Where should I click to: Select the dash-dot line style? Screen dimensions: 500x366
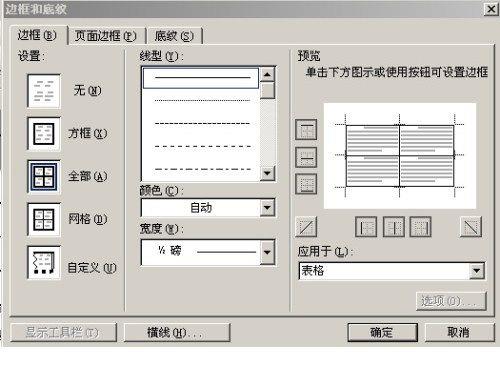(201, 169)
